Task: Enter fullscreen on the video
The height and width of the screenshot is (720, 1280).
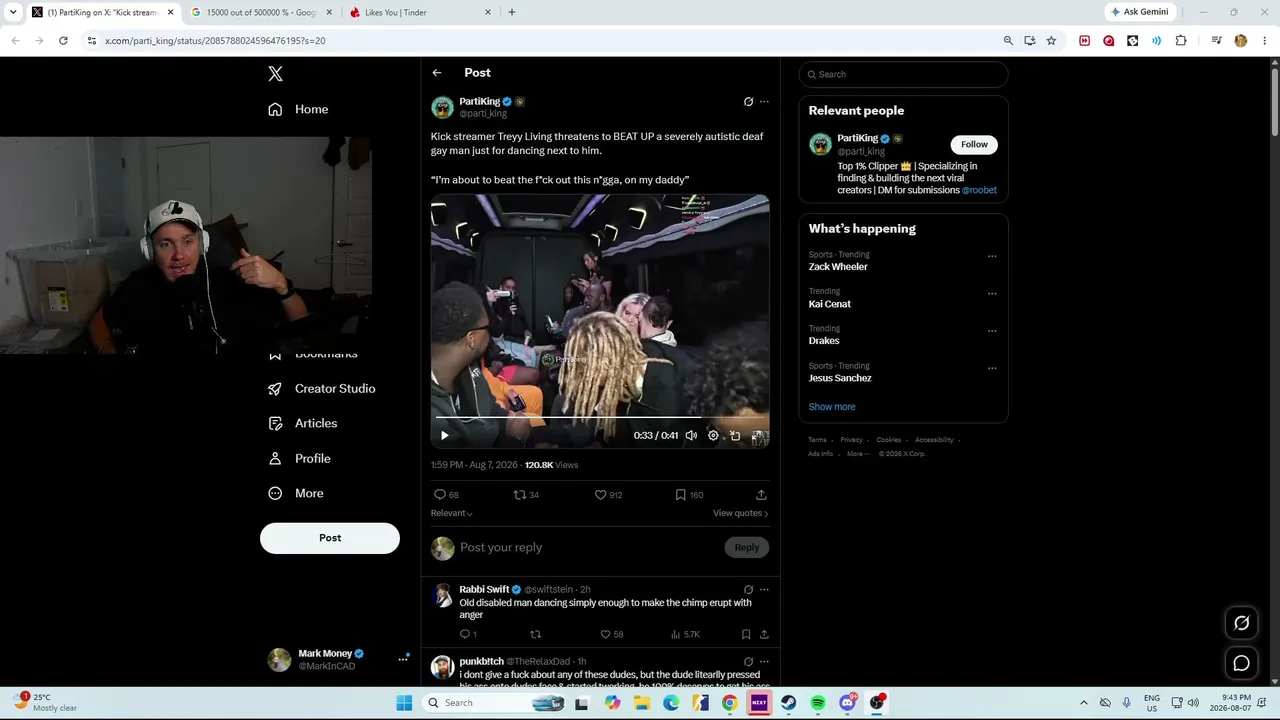Action: pos(757,435)
